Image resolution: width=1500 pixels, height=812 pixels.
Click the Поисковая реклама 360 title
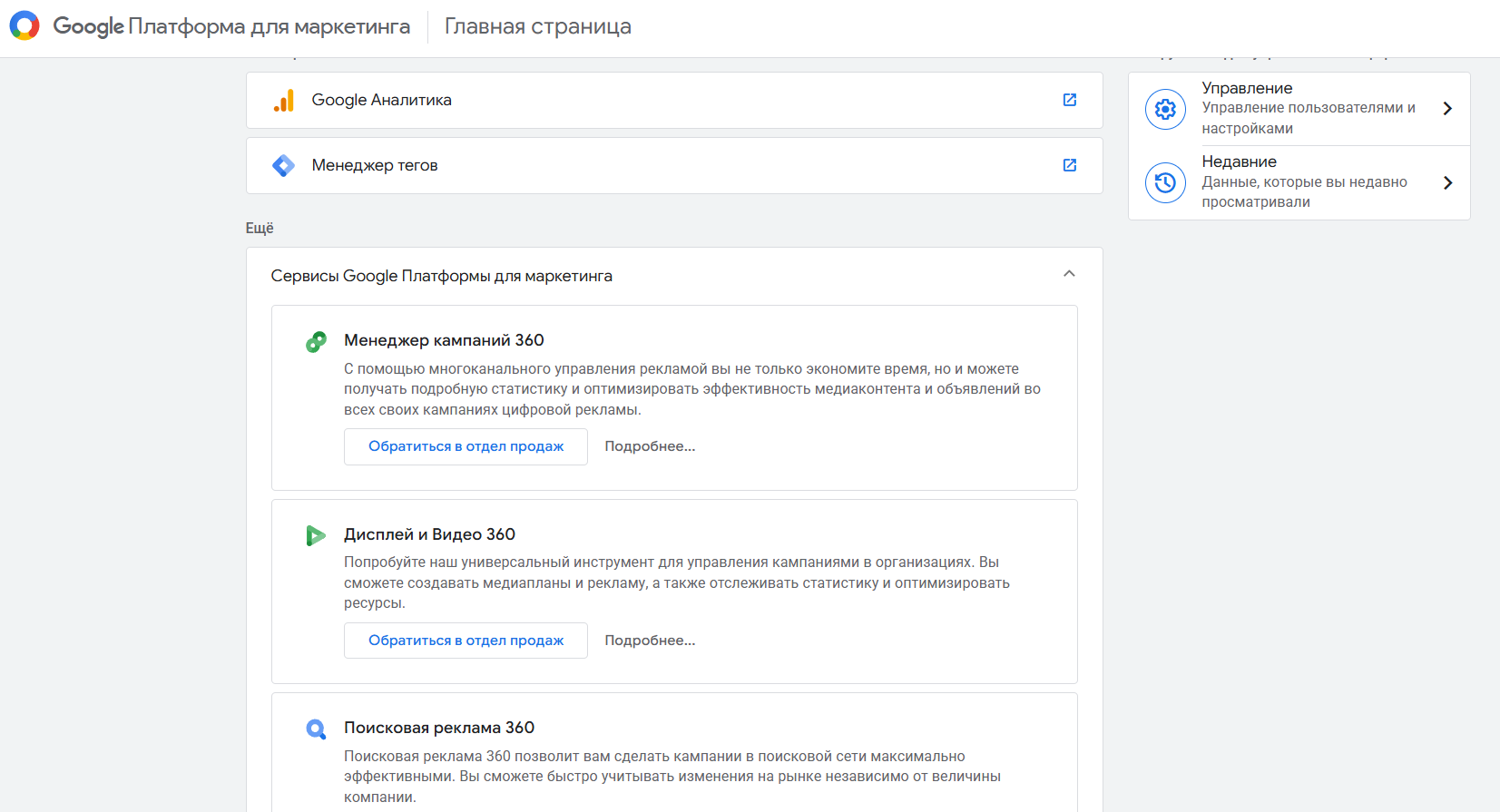click(x=439, y=728)
